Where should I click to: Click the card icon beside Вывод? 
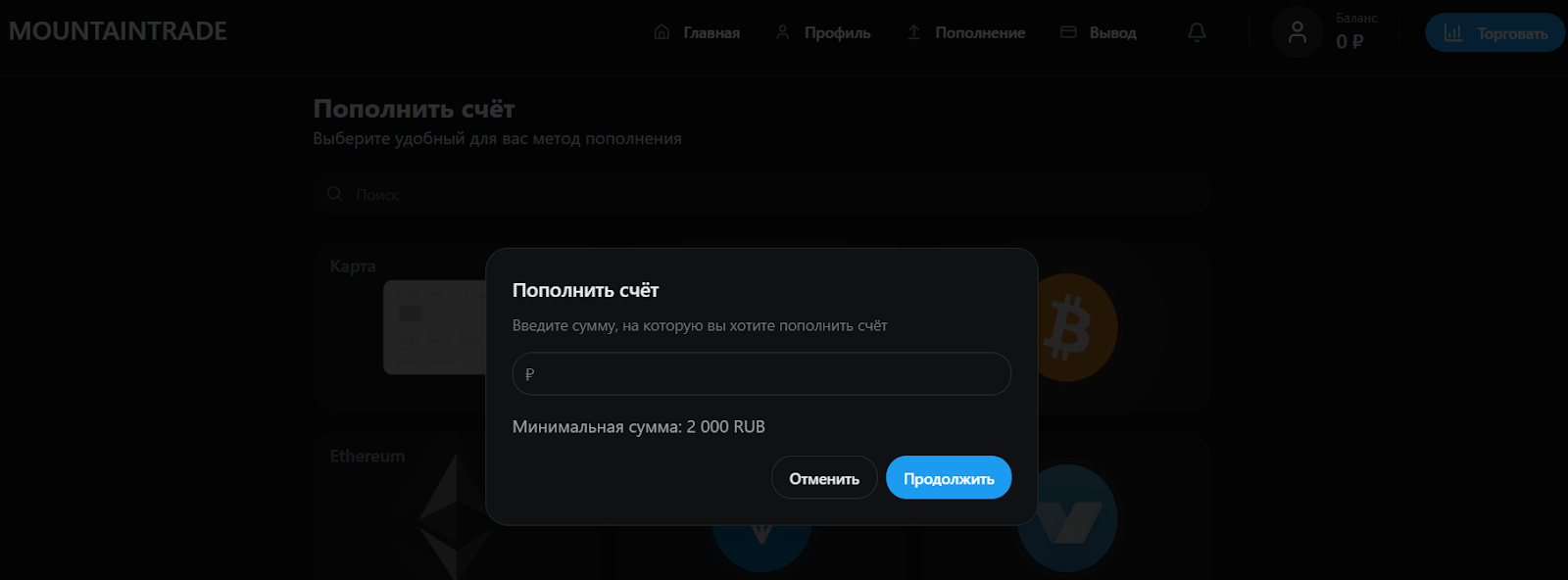point(1068,32)
